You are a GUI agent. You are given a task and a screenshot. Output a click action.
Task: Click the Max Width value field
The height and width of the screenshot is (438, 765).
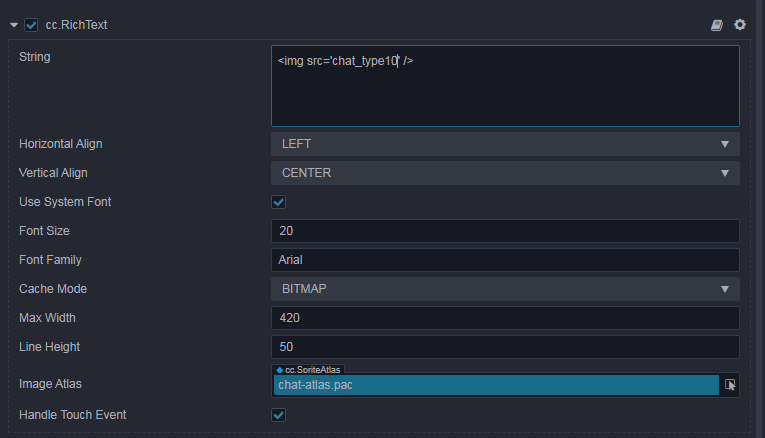click(505, 318)
